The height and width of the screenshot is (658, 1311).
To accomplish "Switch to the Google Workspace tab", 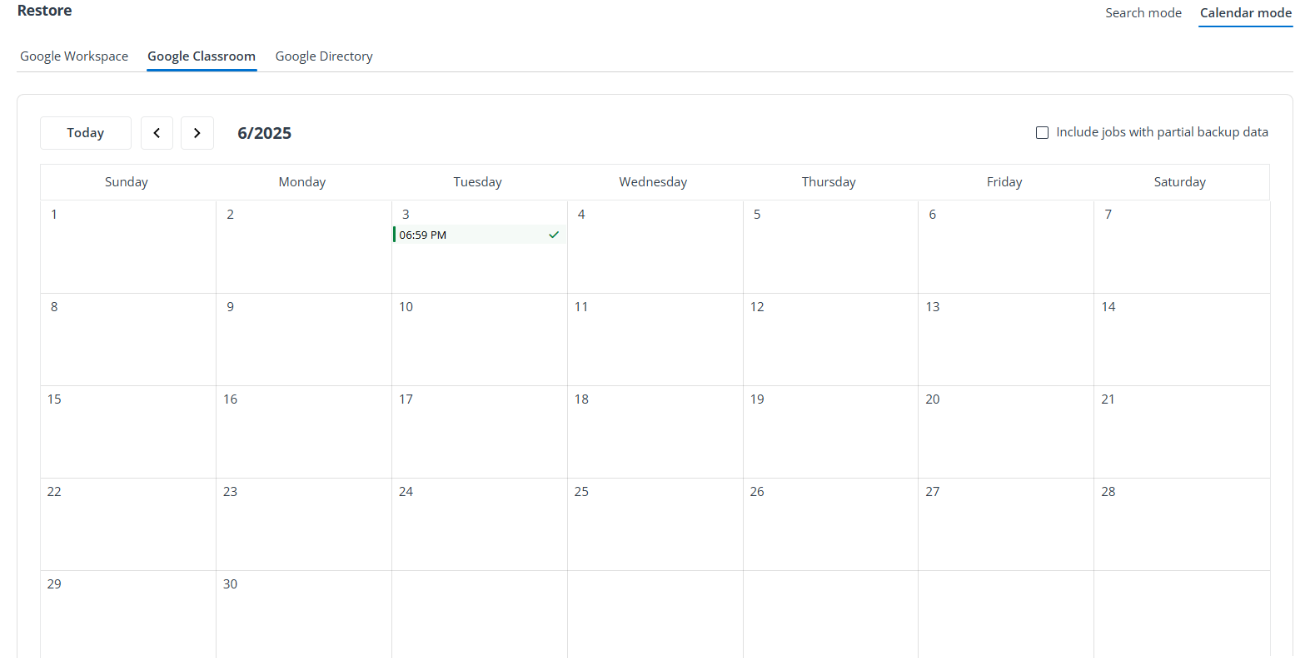I will point(73,56).
